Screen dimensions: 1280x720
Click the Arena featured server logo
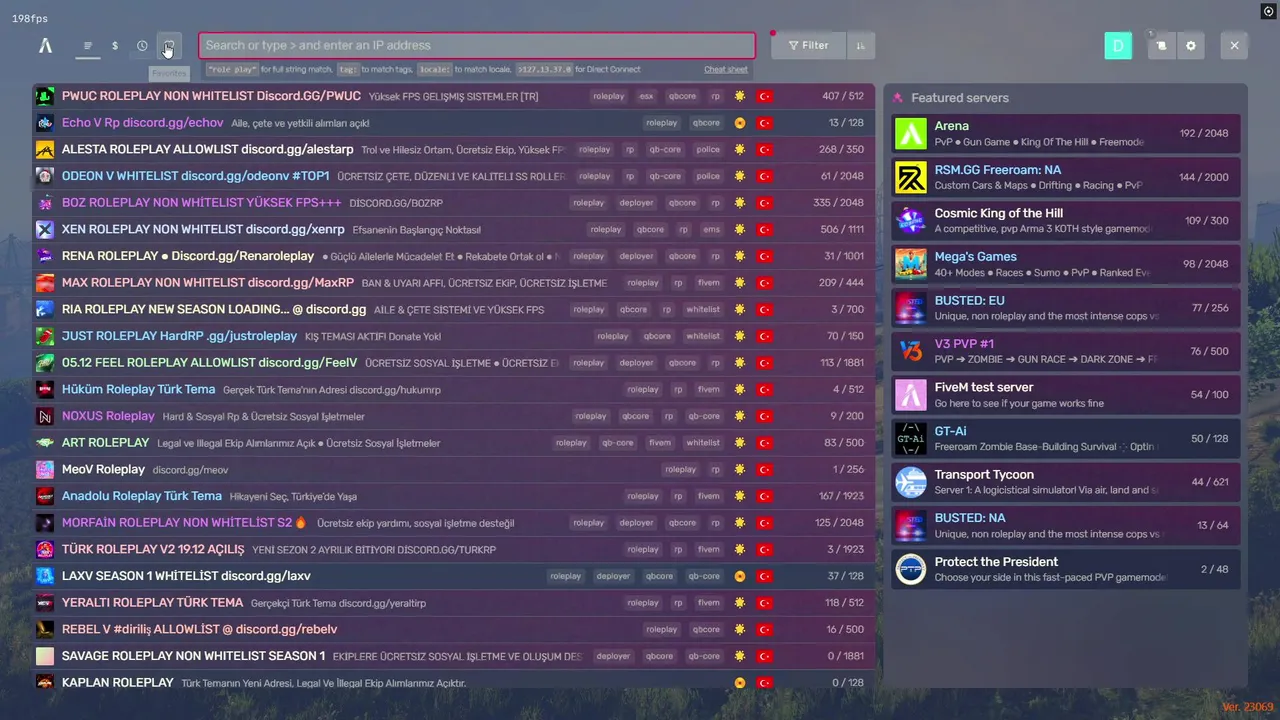click(910, 133)
